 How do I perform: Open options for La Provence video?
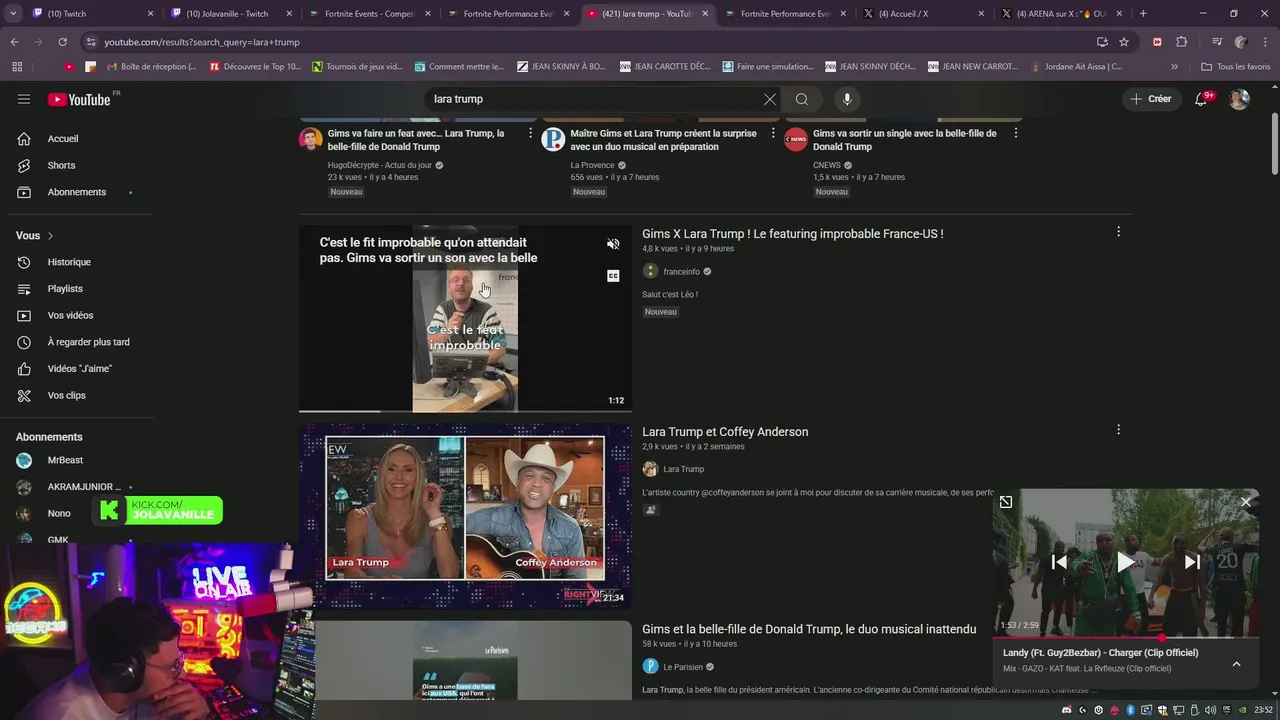pos(773,133)
